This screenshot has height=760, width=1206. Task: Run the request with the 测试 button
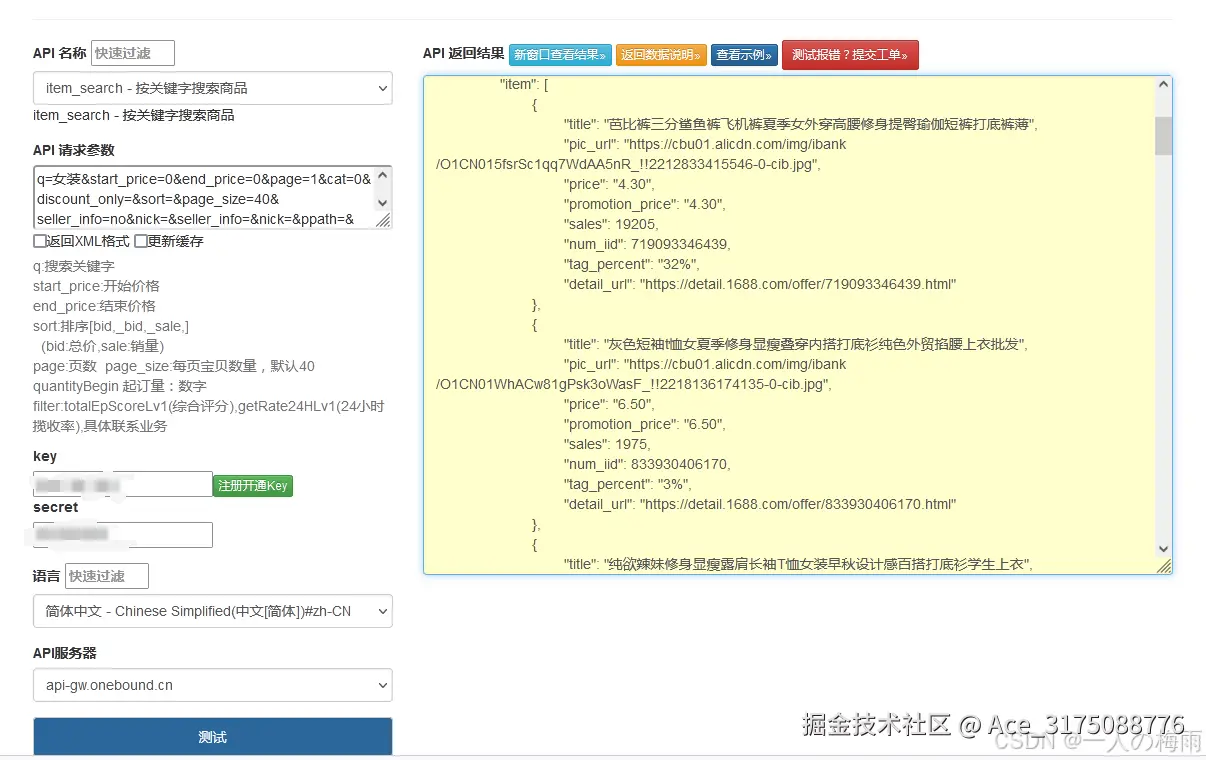(x=212, y=735)
